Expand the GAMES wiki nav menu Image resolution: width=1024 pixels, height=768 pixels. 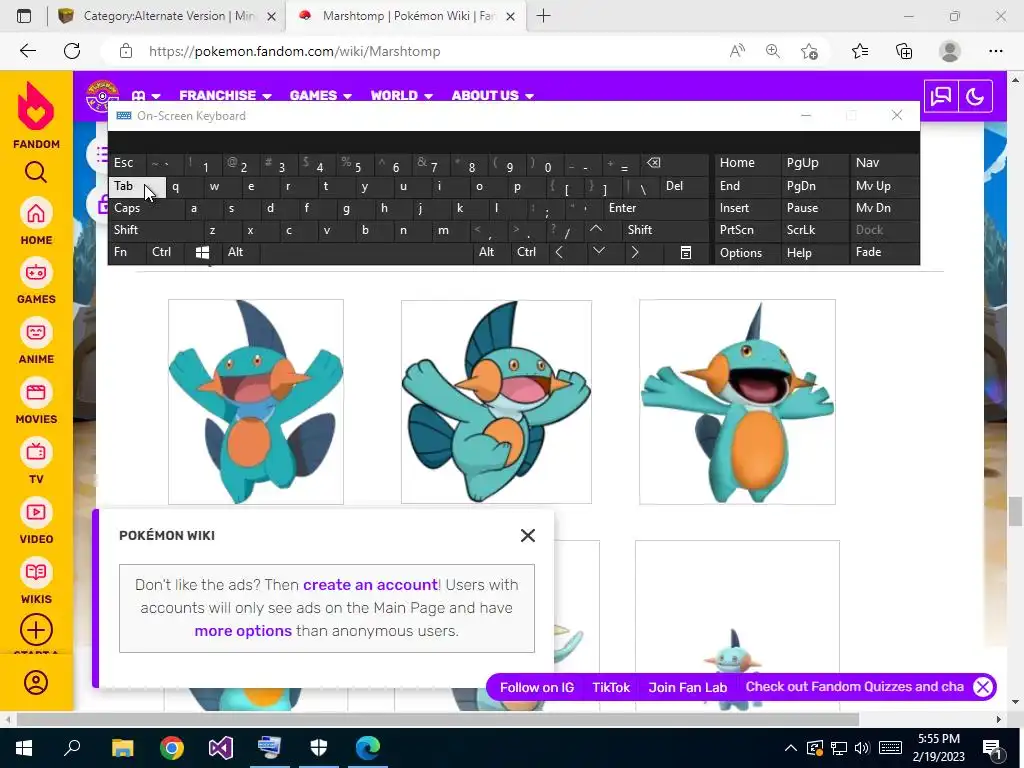321,95
